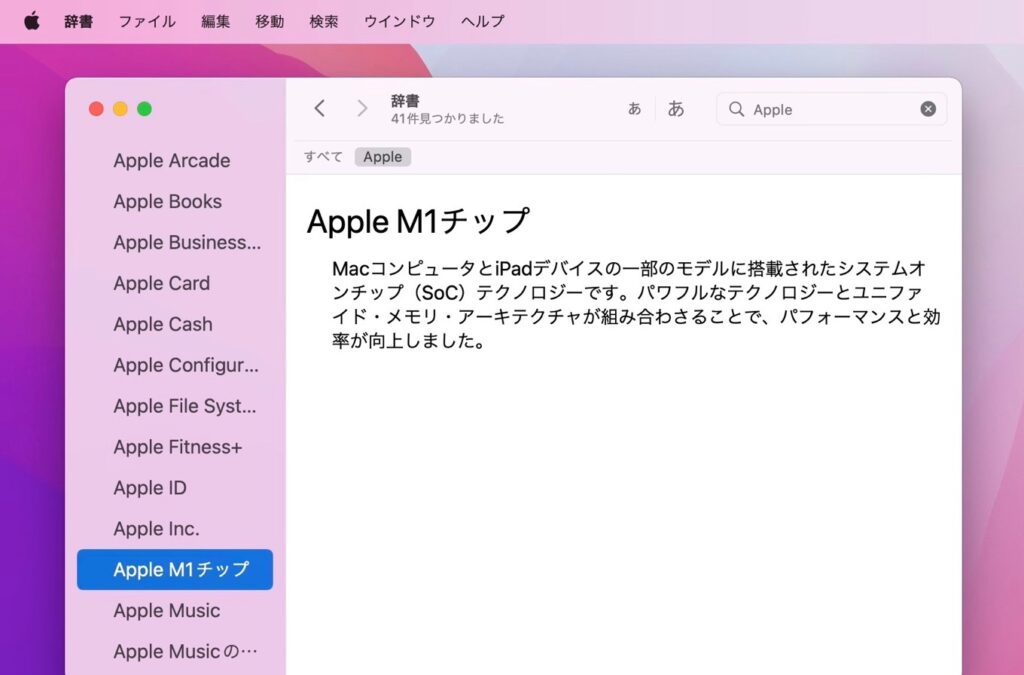Close the dictionary window with red button
The width and height of the screenshot is (1024, 675).
96,109
